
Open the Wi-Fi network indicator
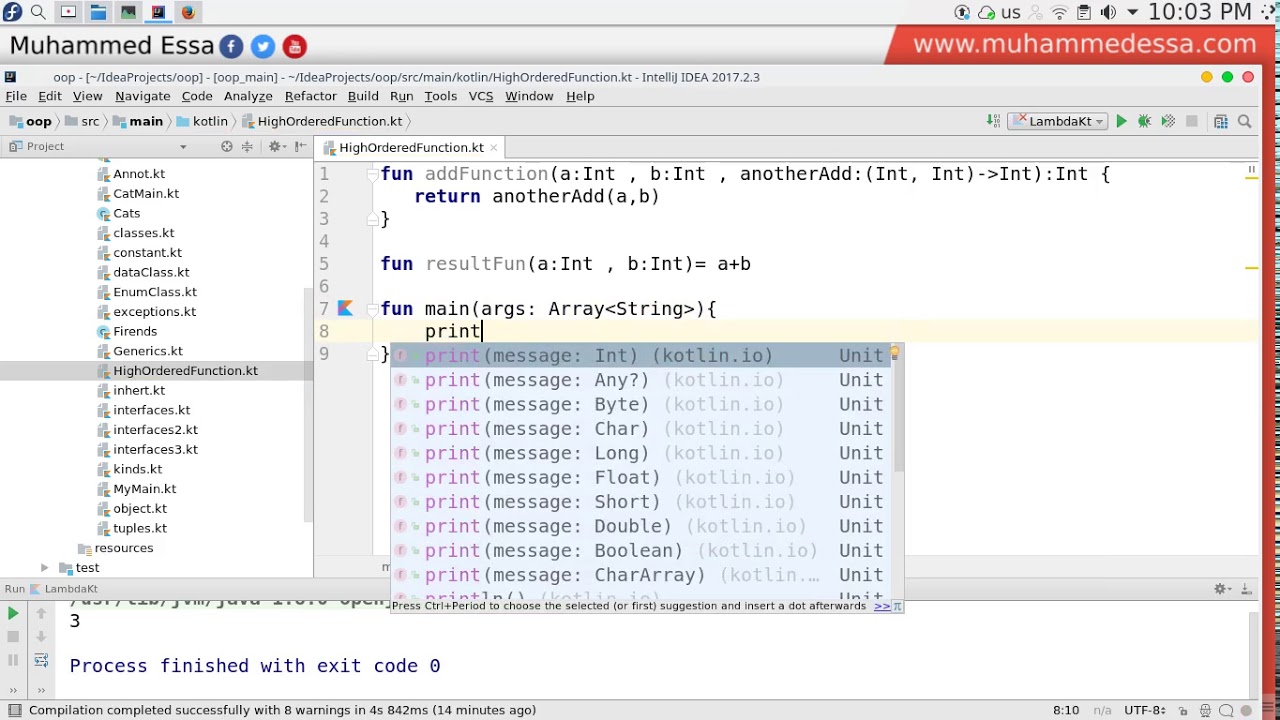1059,12
